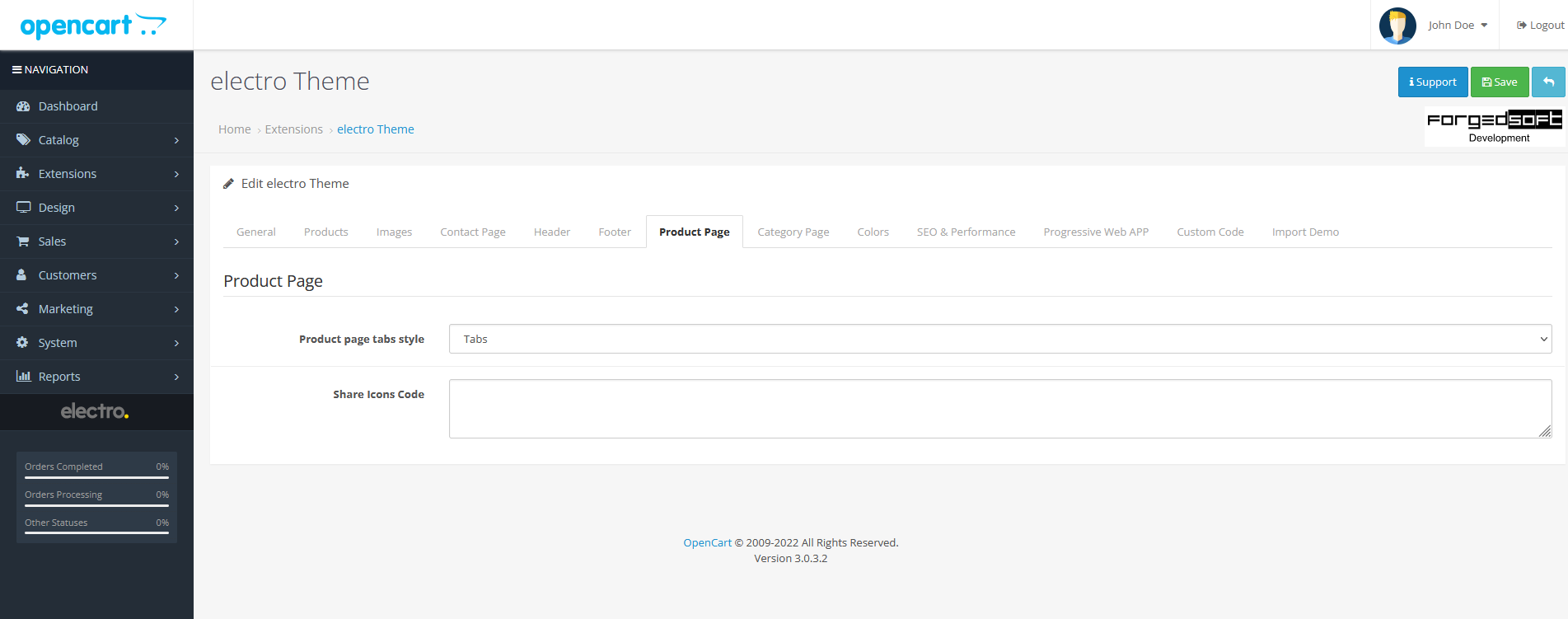This screenshot has width=1568, height=619.
Task: Open the Import Demo tab
Action: (1305, 232)
